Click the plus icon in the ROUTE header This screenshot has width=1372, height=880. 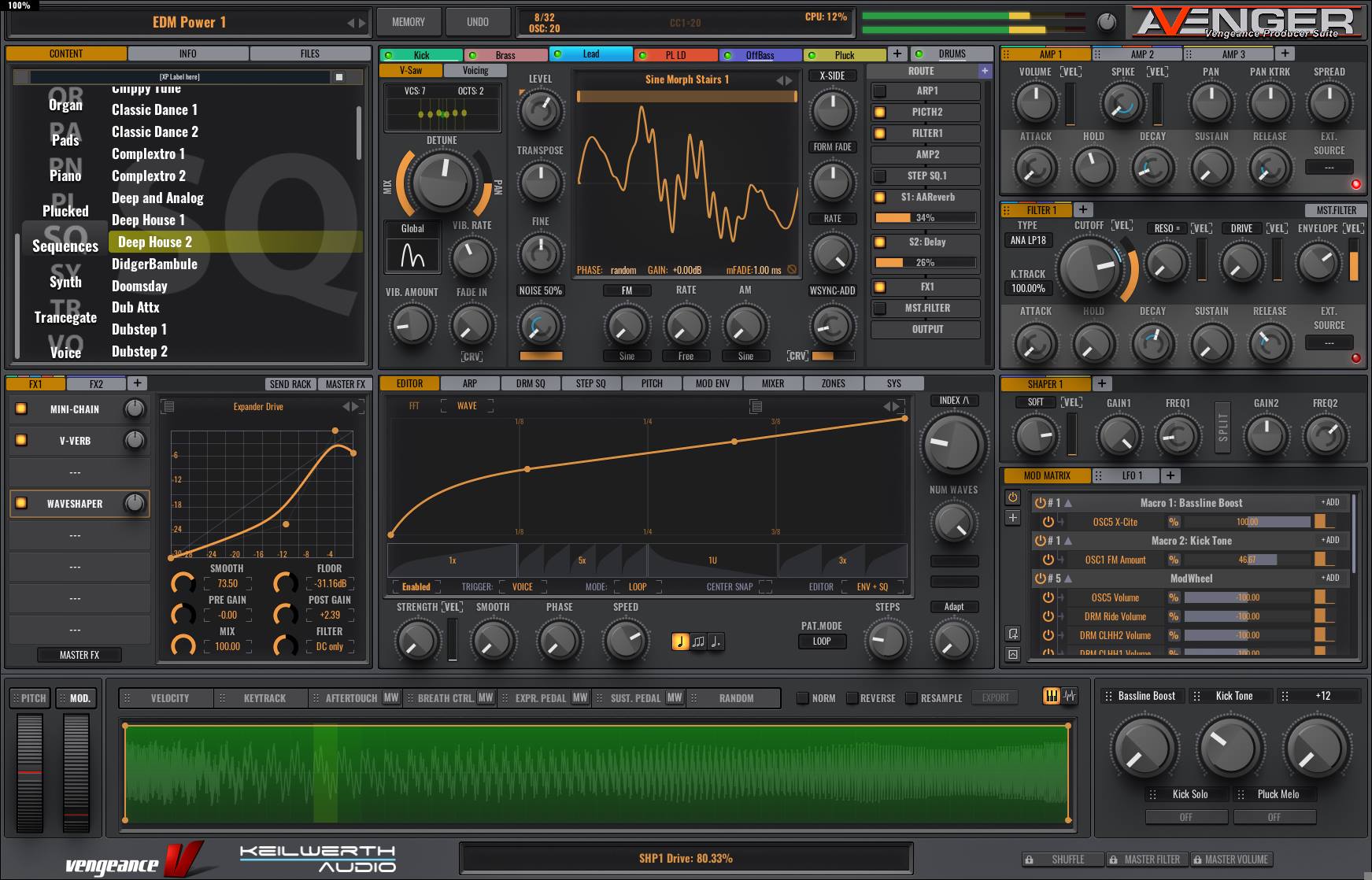tap(984, 71)
